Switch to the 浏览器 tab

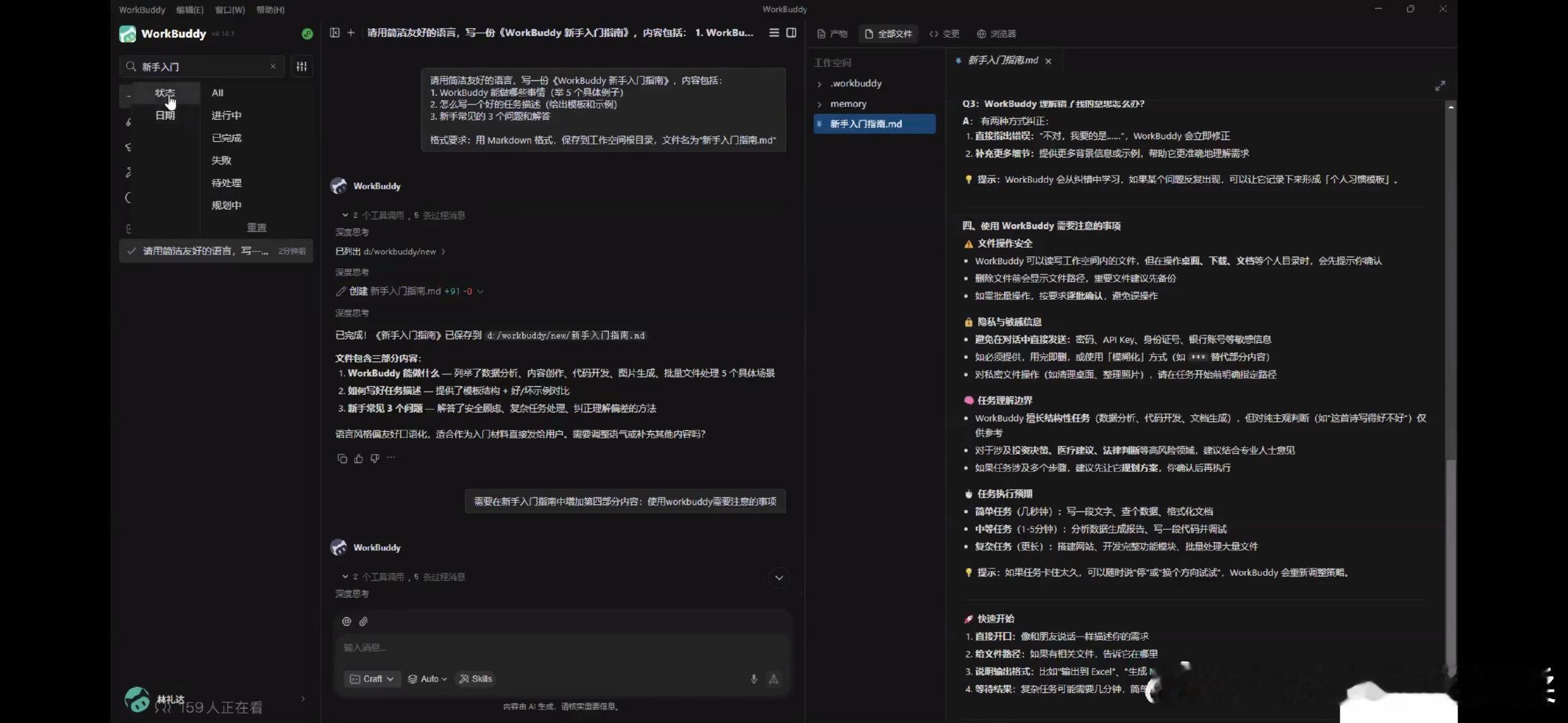pos(996,33)
